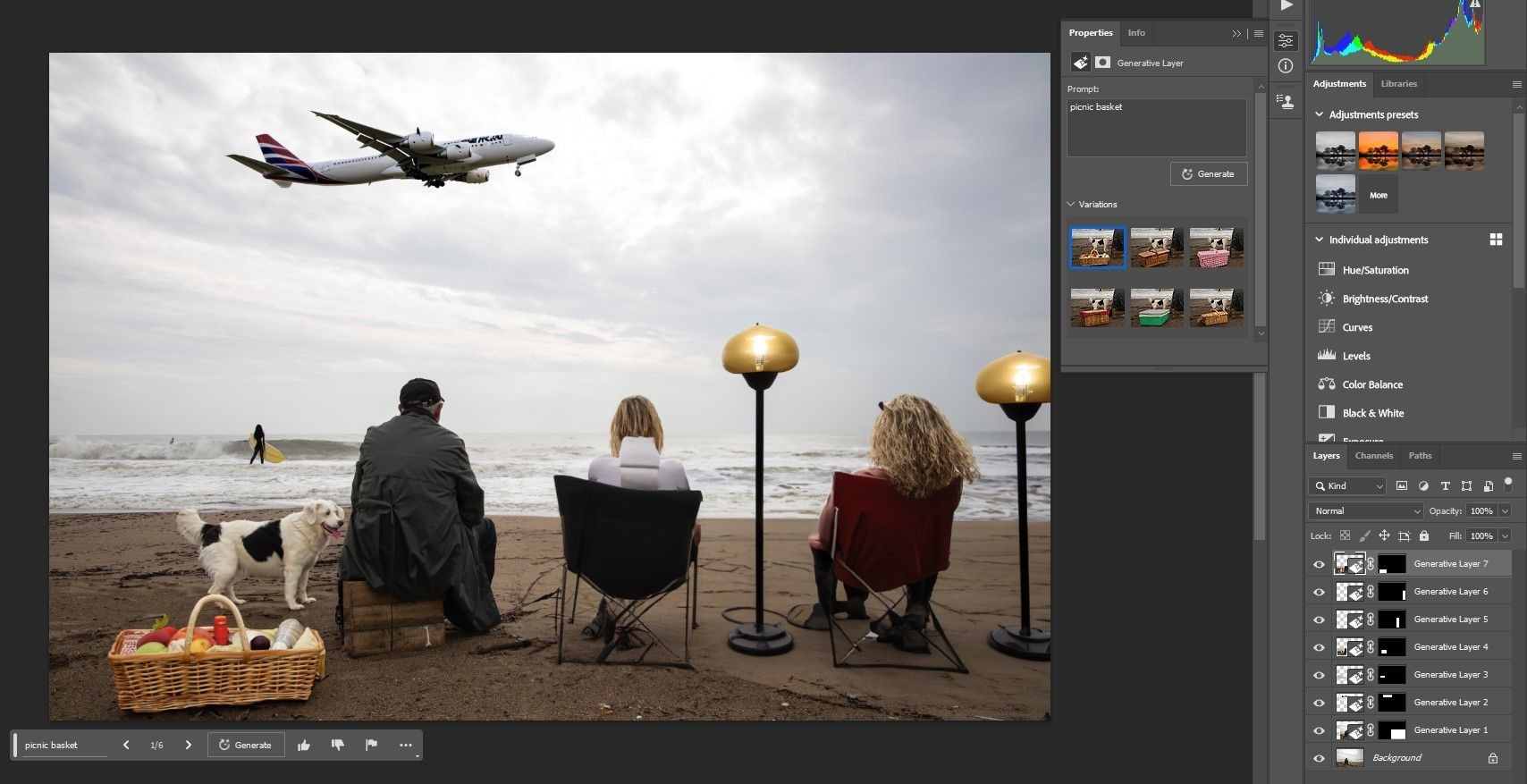This screenshot has width=1527, height=784.
Task: Click Generate button in Properties panel
Action: pos(1209,173)
